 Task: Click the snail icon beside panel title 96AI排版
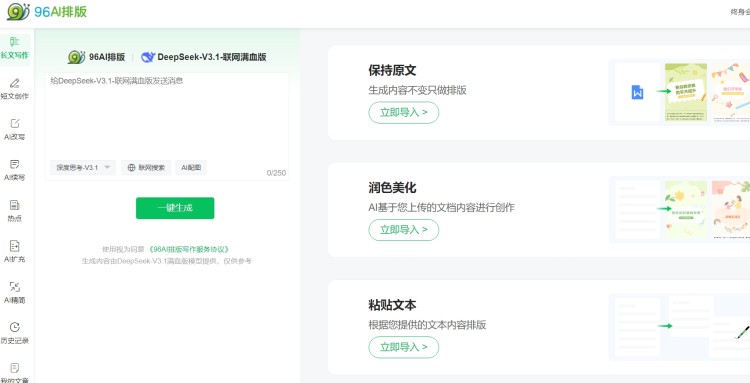(x=77, y=57)
